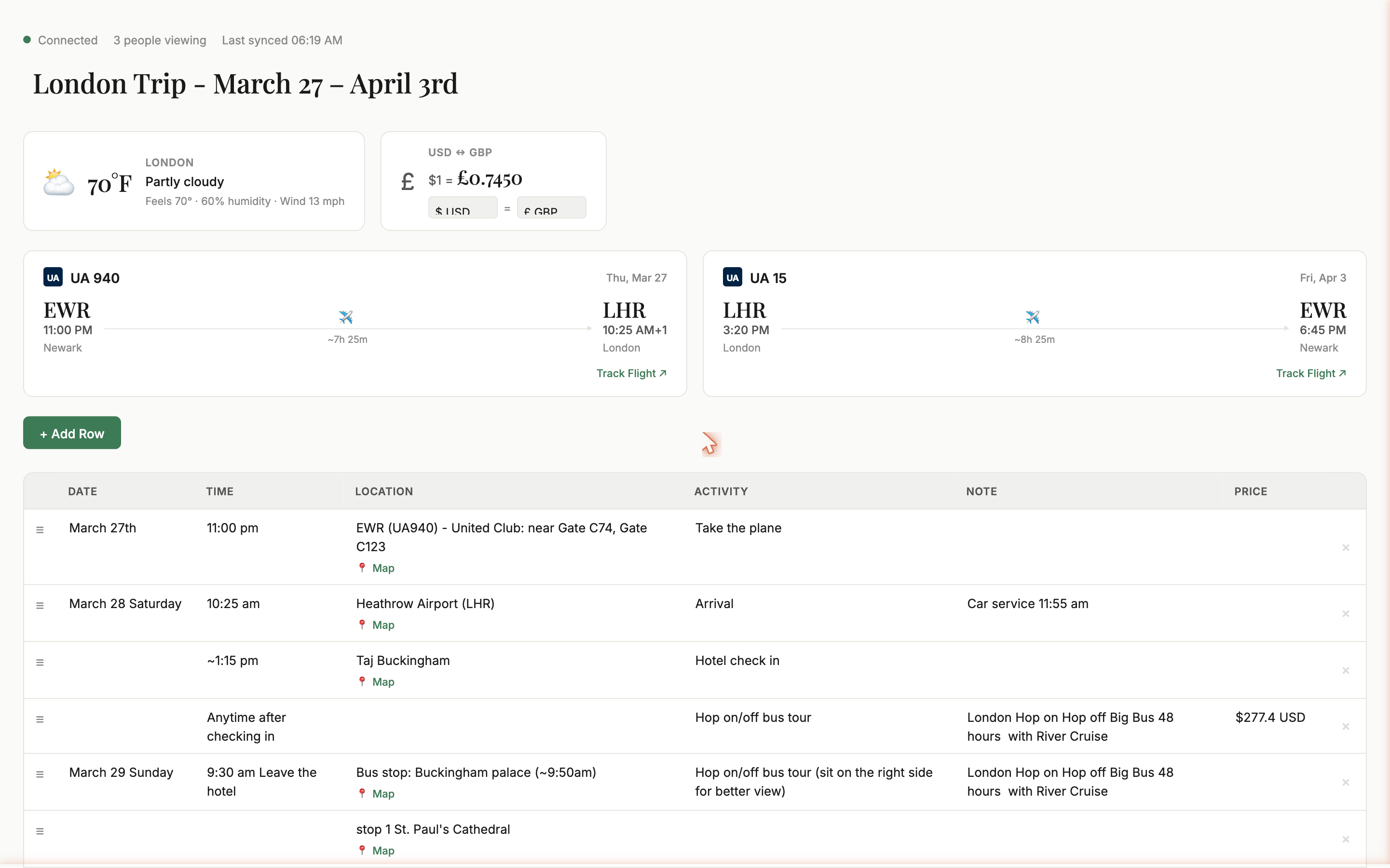Click the green Connected status dot
1390x868 pixels.
pos(27,40)
